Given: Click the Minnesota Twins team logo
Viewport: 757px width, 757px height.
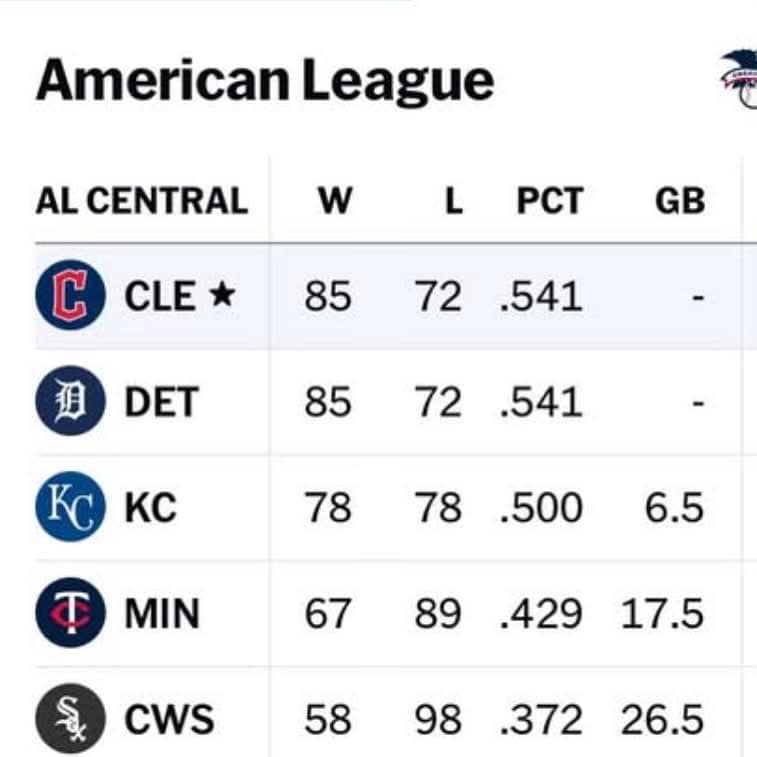Looking at the screenshot, I should tap(70, 613).
